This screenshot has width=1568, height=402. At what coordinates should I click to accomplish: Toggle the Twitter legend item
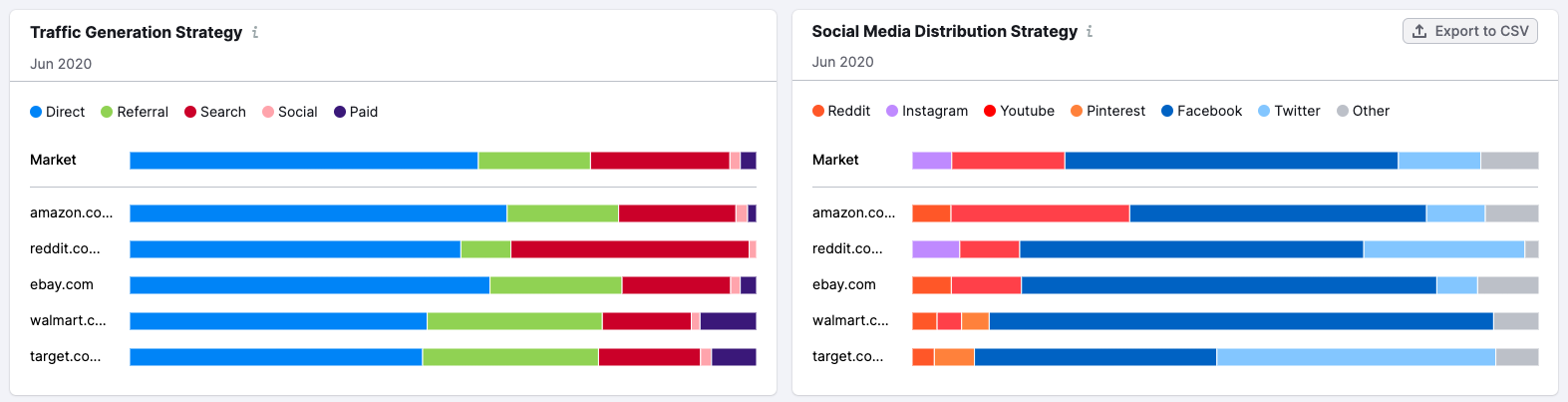pyautogui.click(x=1289, y=111)
